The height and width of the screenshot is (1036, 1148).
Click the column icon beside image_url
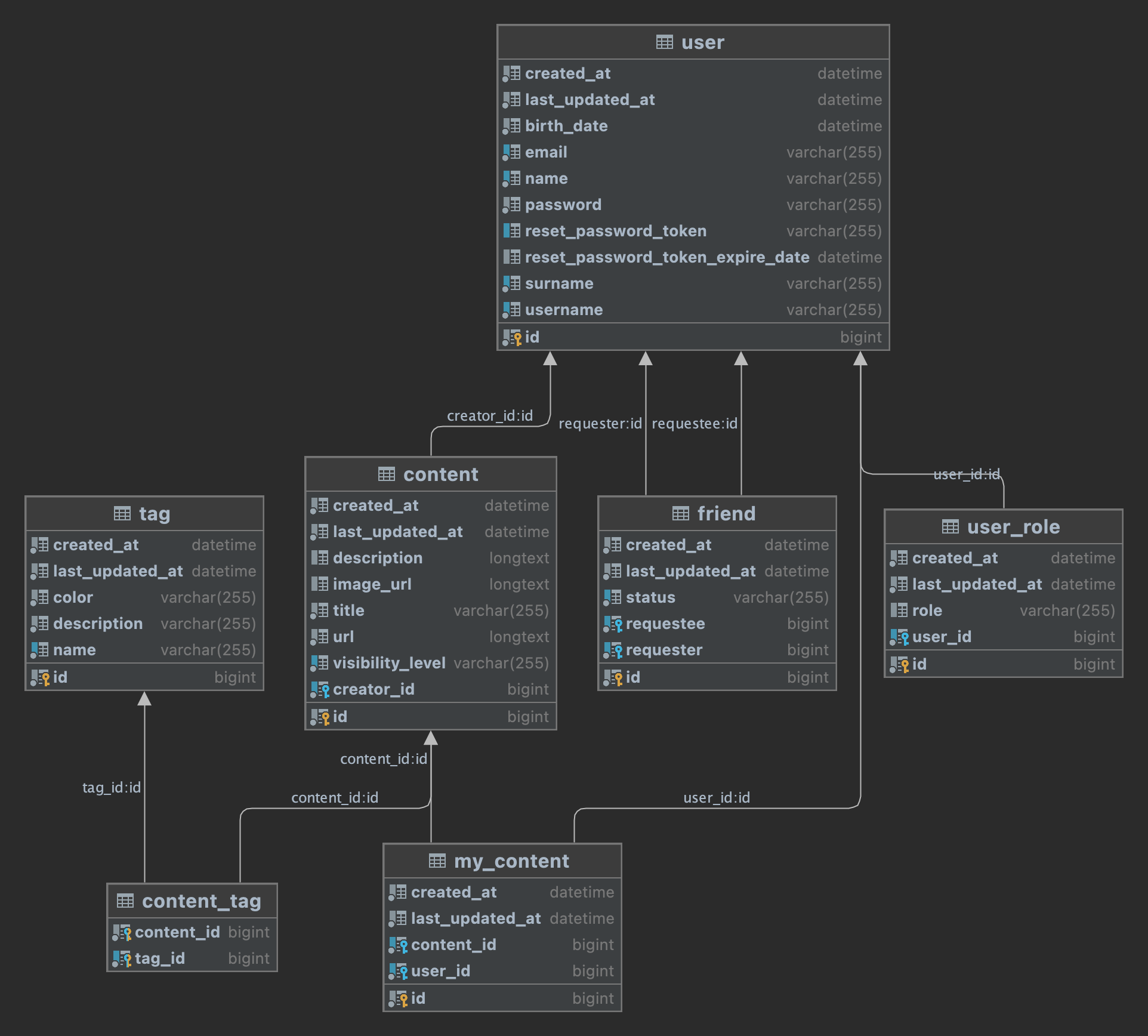[319, 584]
